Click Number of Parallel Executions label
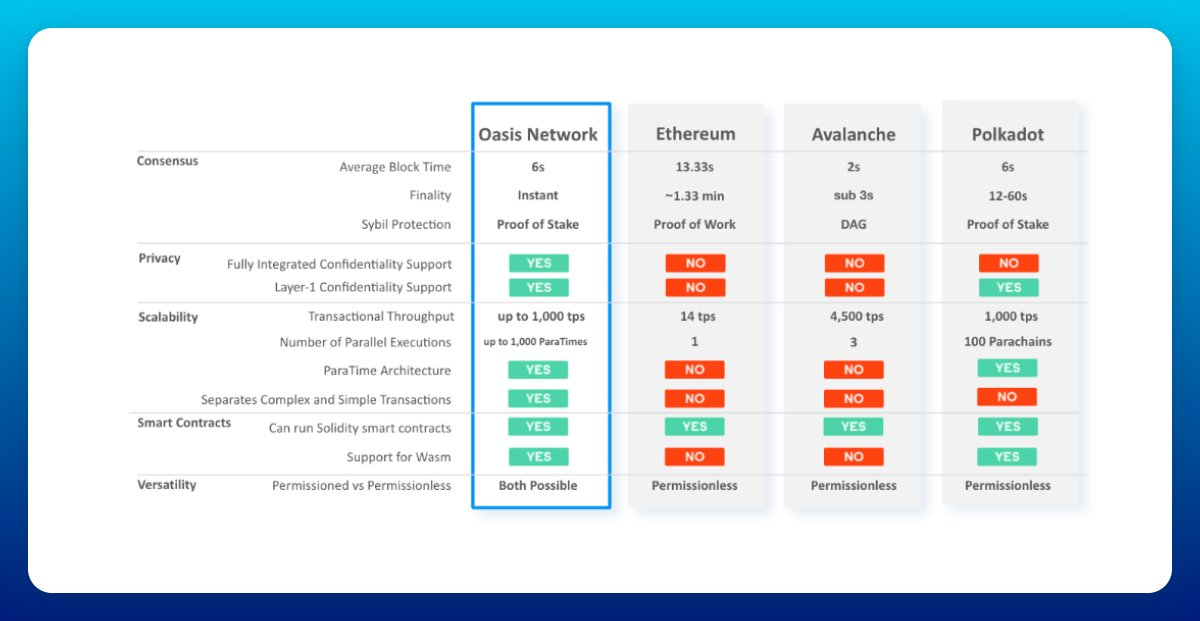The image size is (1200, 621). 365,342
